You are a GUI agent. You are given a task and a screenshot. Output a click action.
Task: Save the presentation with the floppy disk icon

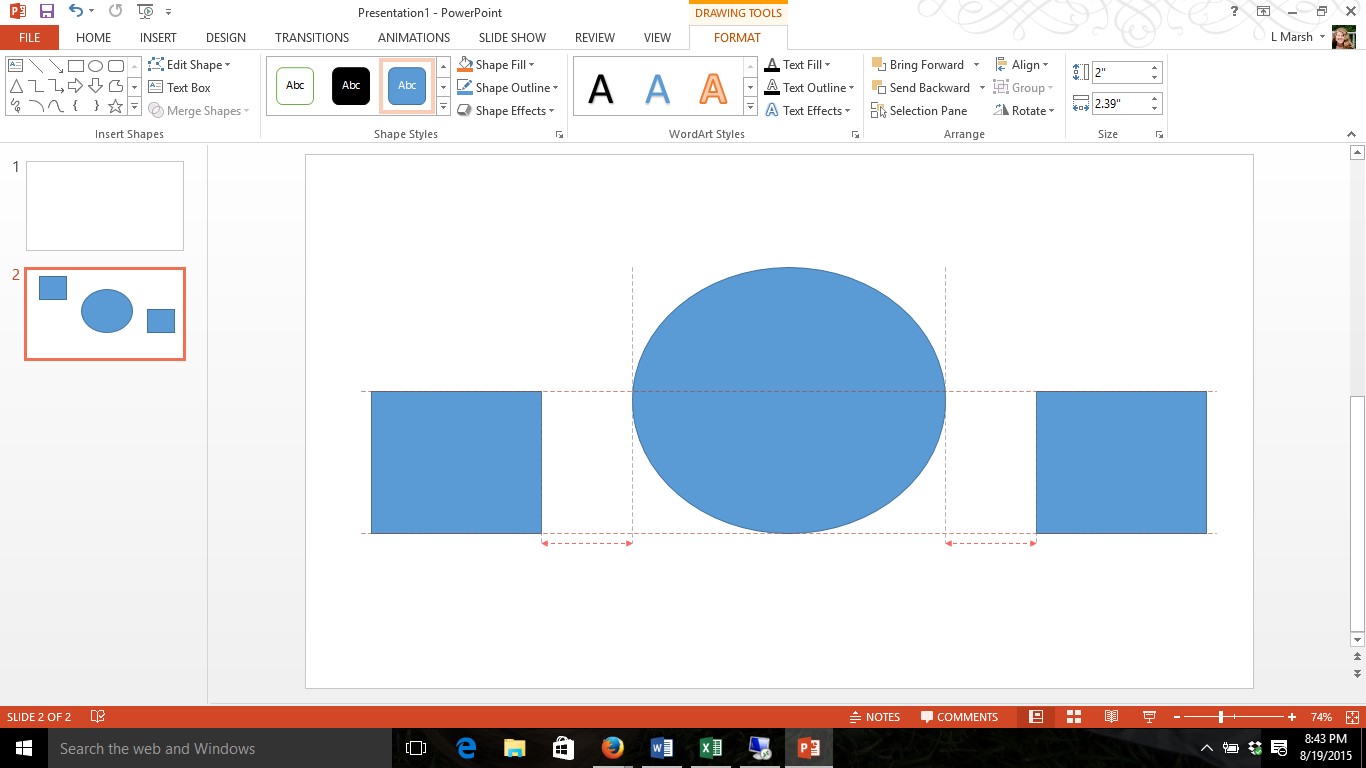[x=46, y=12]
